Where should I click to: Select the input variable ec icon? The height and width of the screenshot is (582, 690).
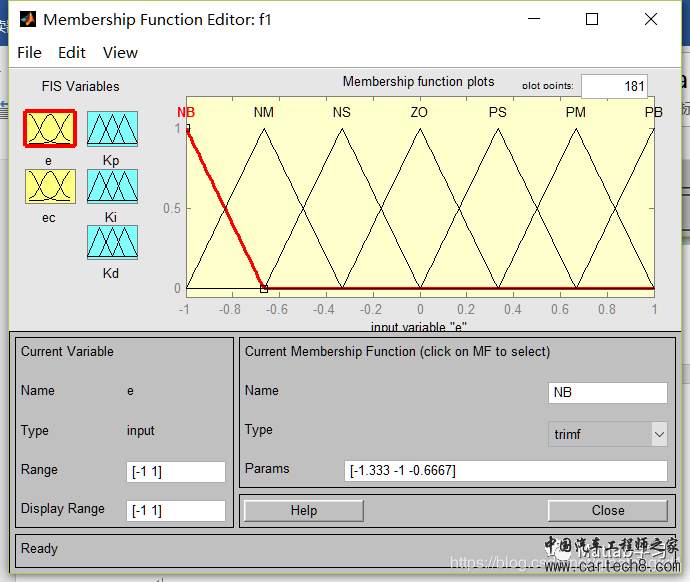point(50,186)
